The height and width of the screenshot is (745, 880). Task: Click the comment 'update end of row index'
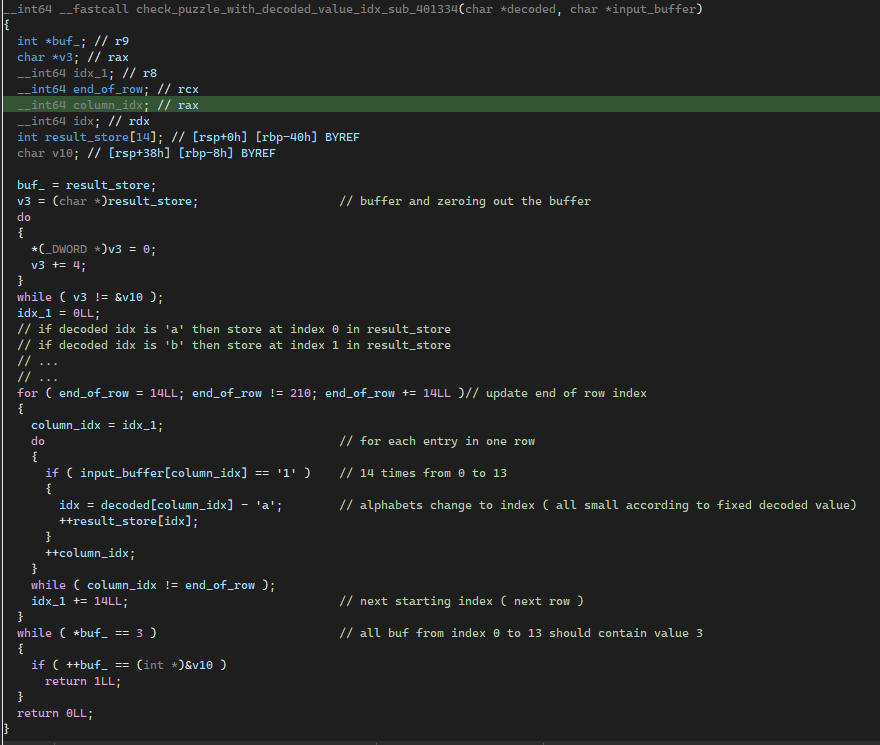(556, 393)
